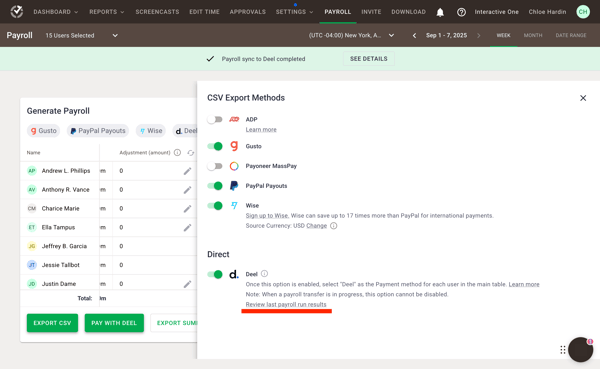Open the Edit Time page
600x369 pixels.
[204, 12]
